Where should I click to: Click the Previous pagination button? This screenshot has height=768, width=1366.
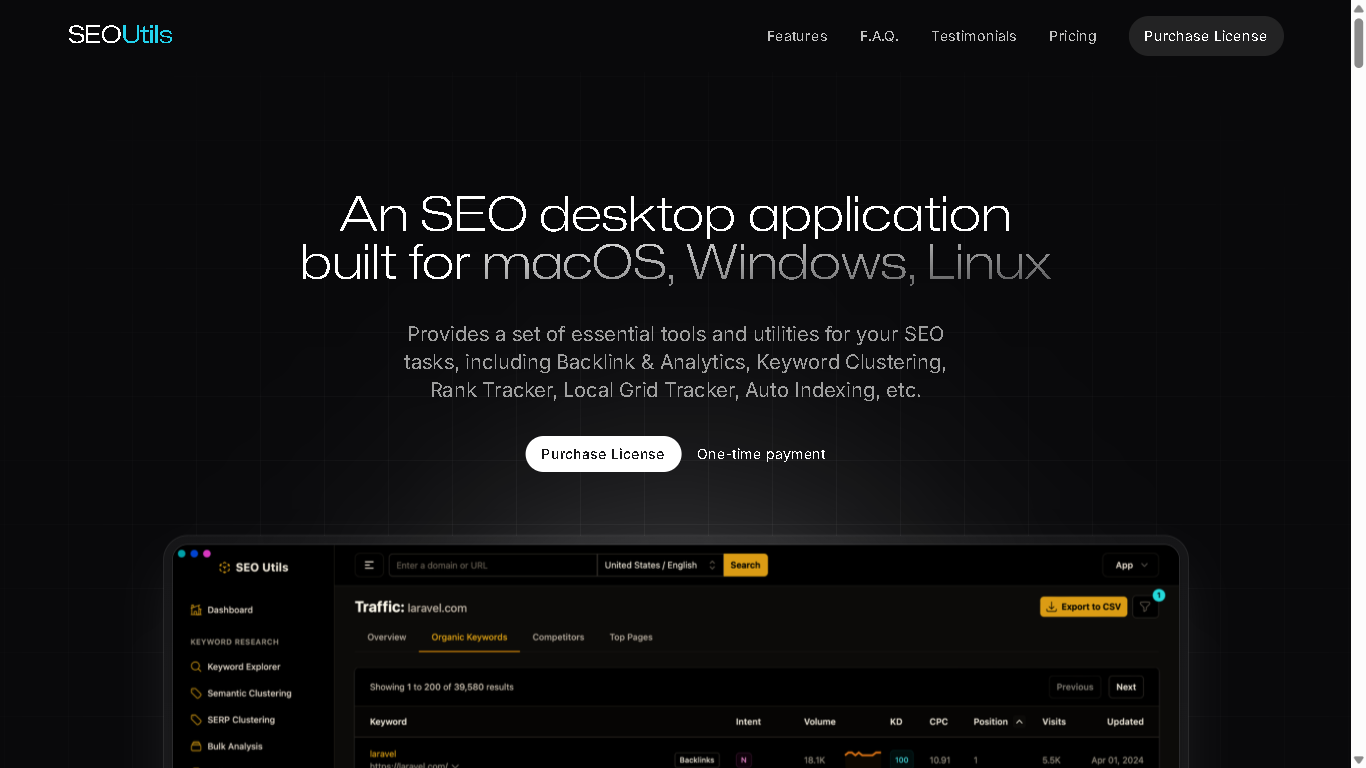(1075, 687)
